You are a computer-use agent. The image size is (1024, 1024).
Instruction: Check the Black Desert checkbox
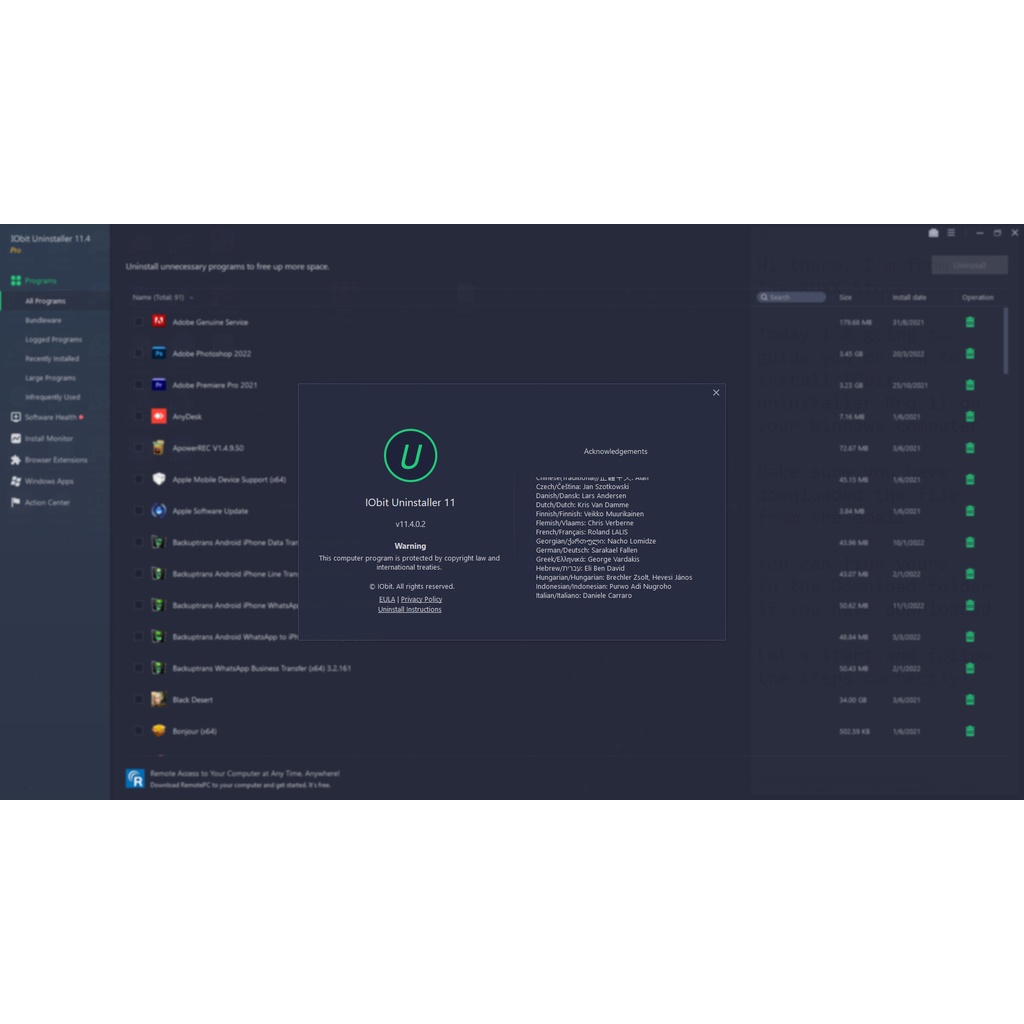coord(138,699)
